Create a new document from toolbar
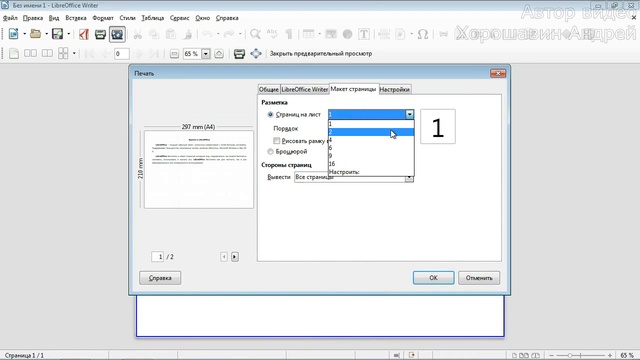 [x=13, y=34]
